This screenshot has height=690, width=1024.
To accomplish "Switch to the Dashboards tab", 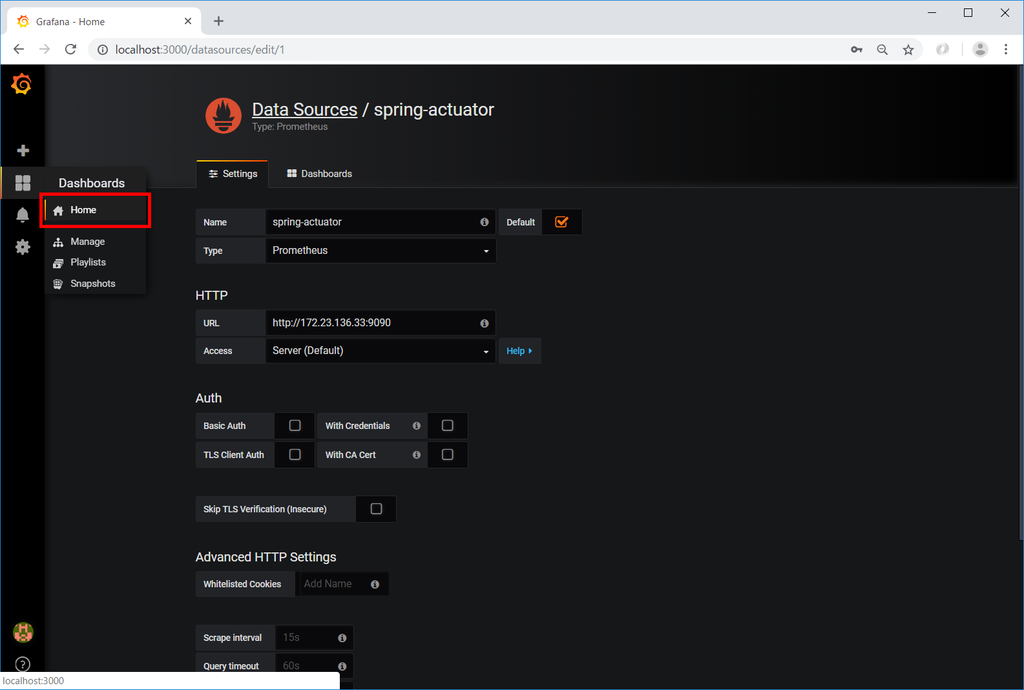I will coord(319,174).
